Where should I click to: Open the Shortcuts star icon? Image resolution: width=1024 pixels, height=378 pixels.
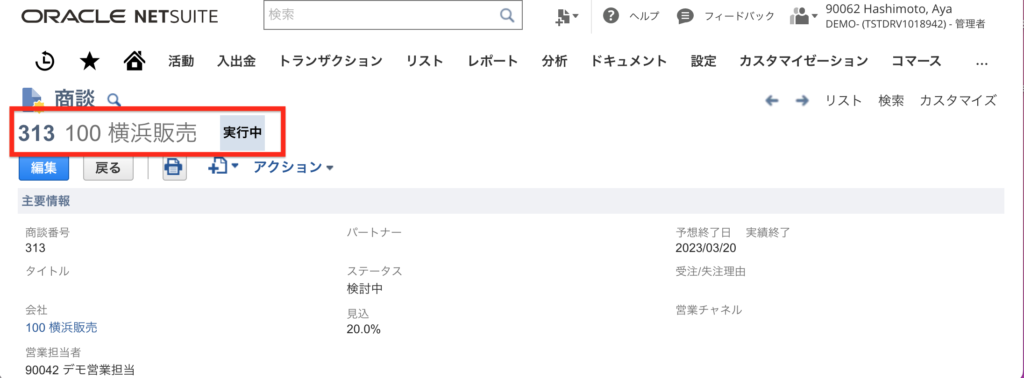click(x=89, y=61)
